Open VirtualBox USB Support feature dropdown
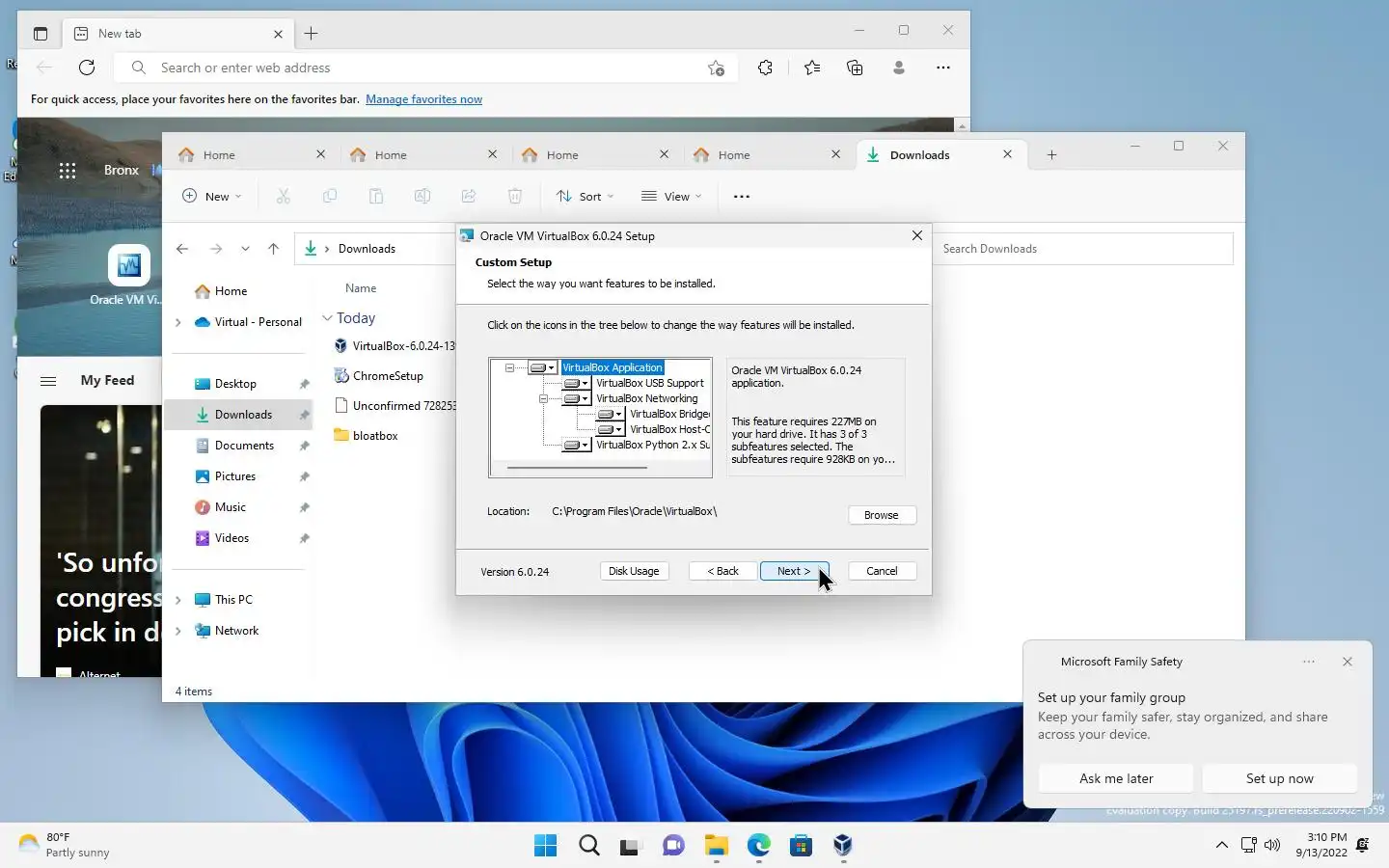Screen dimensions: 1389x868 coord(577,383)
